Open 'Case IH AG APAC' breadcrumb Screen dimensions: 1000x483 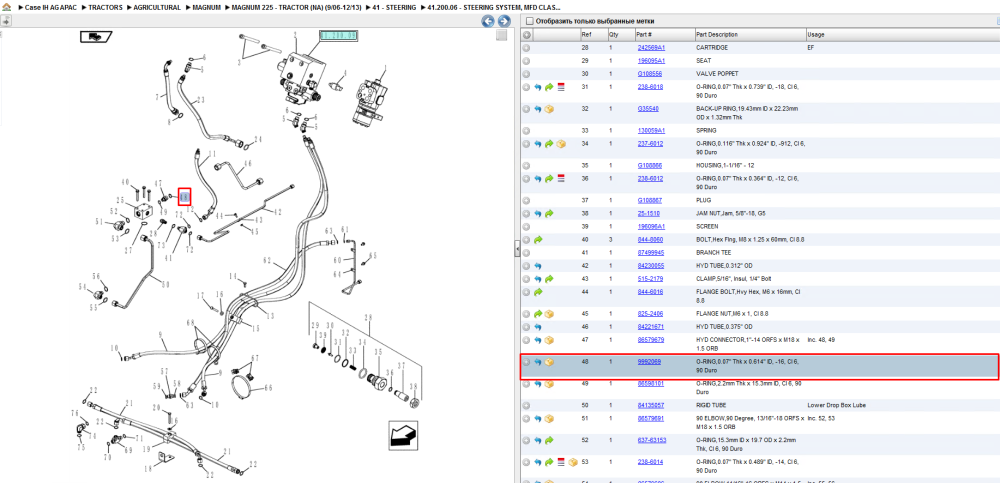[x=50, y=8]
